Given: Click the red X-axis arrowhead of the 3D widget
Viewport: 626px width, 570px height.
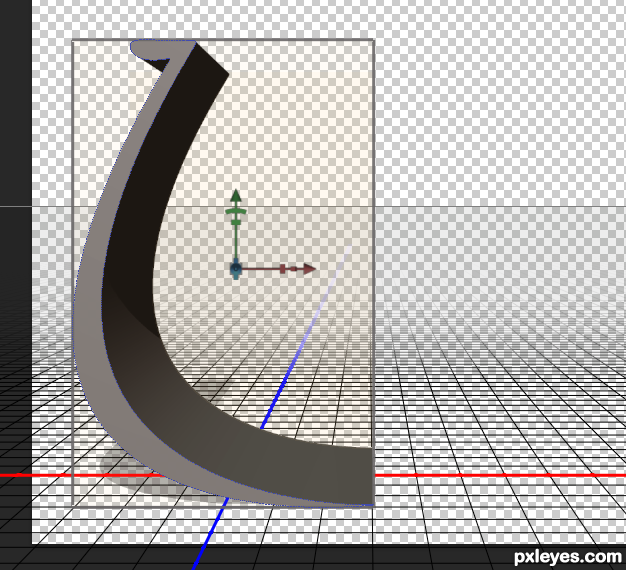Looking at the screenshot, I should point(309,269).
